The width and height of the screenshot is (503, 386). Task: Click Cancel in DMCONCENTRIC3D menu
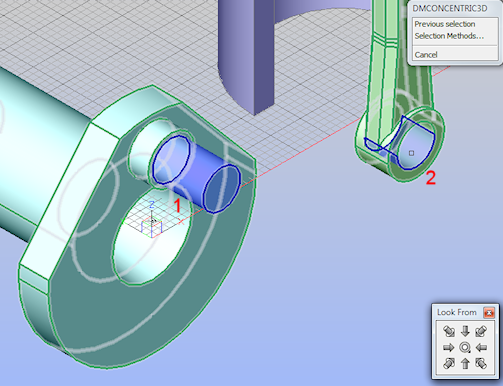click(426, 55)
